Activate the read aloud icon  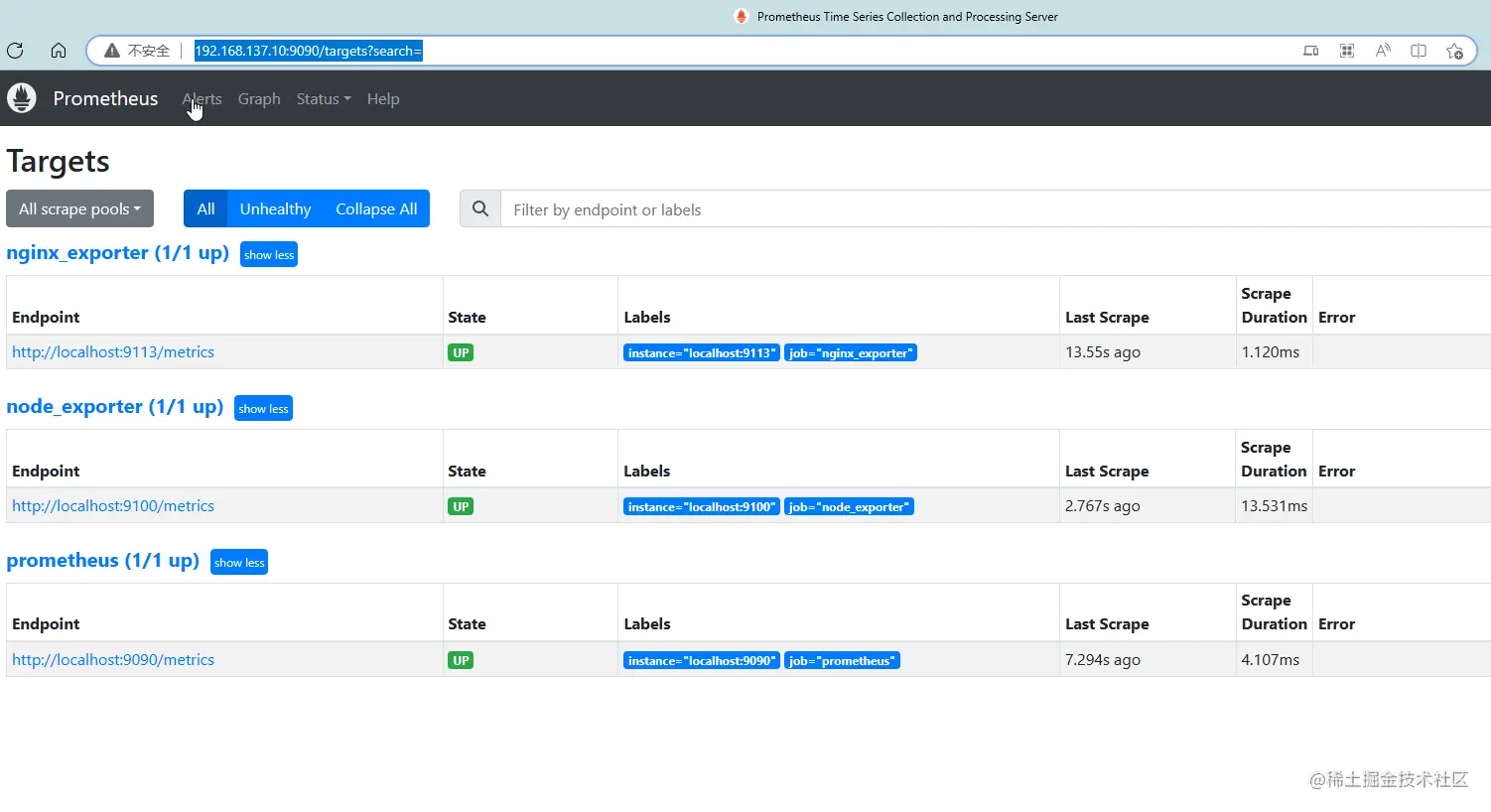pos(1383,51)
